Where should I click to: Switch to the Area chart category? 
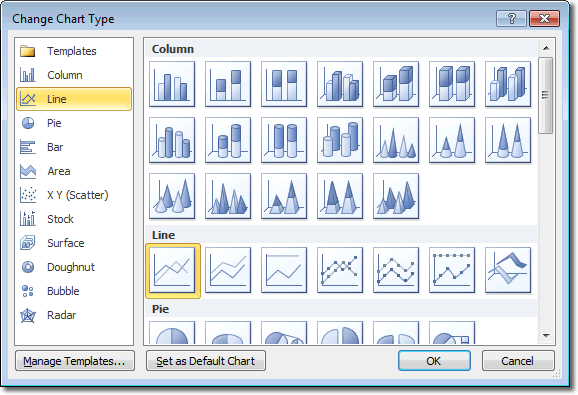(x=74, y=171)
